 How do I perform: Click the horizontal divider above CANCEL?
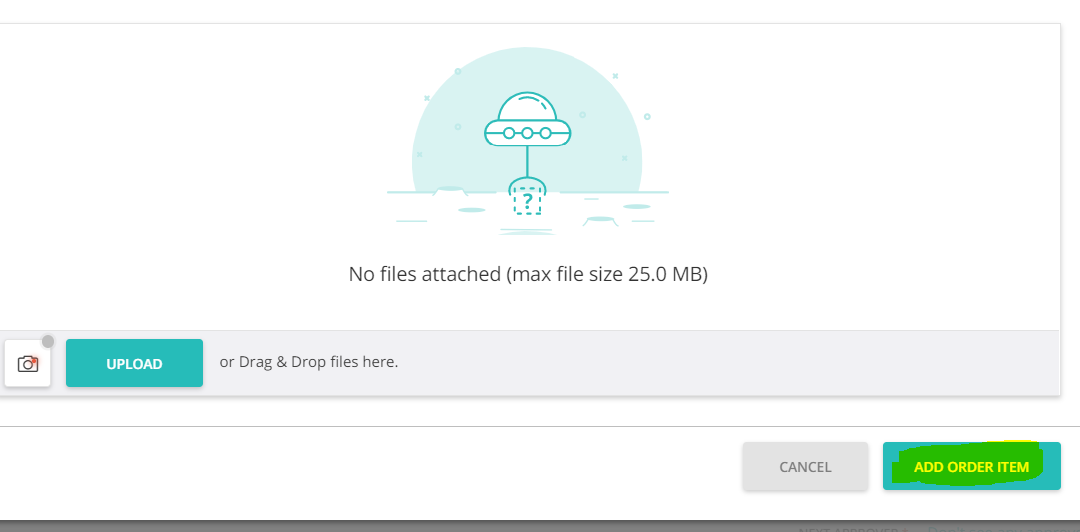pyautogui.click(x=540, y=427)
